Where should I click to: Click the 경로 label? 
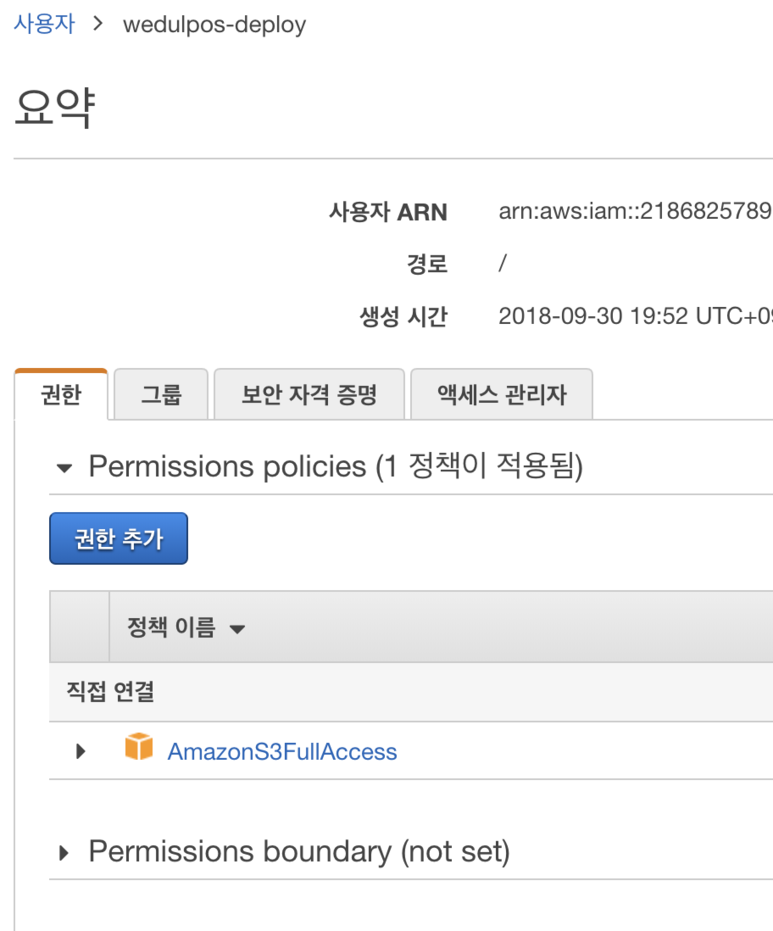click(427, 264)
